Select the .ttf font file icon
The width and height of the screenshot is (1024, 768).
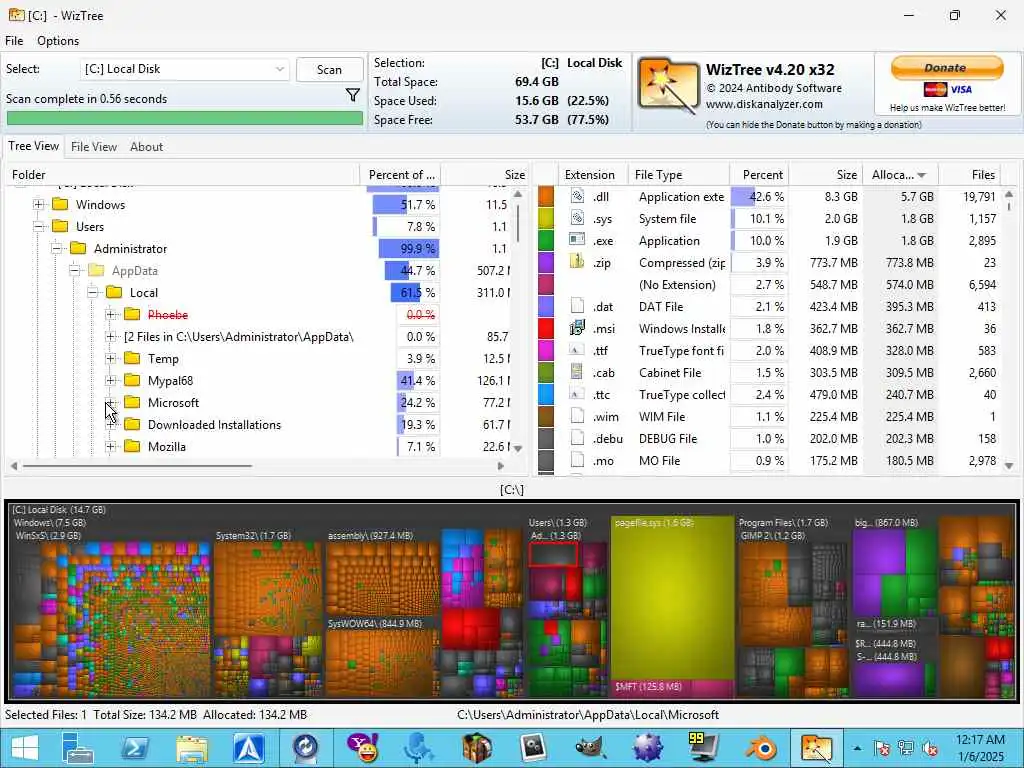tap(577, 350)
